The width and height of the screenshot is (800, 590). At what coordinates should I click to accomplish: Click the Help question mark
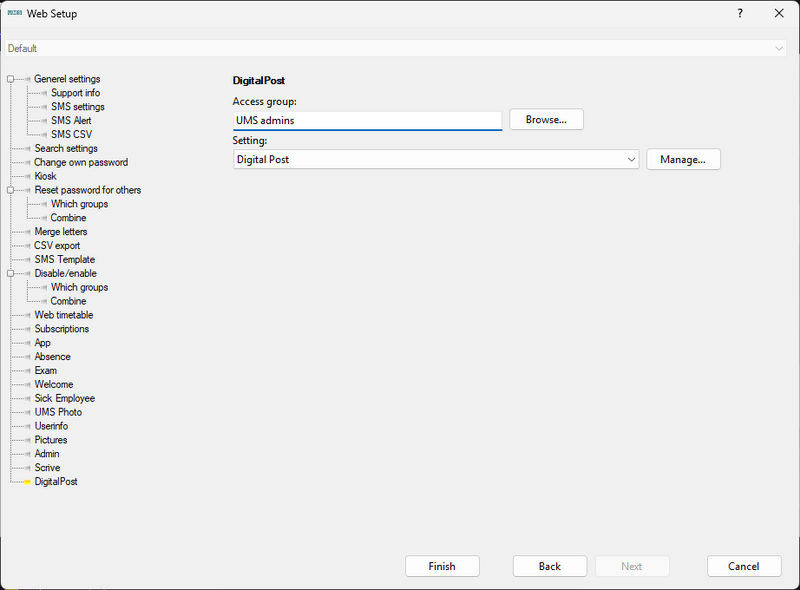click(738, 13)
